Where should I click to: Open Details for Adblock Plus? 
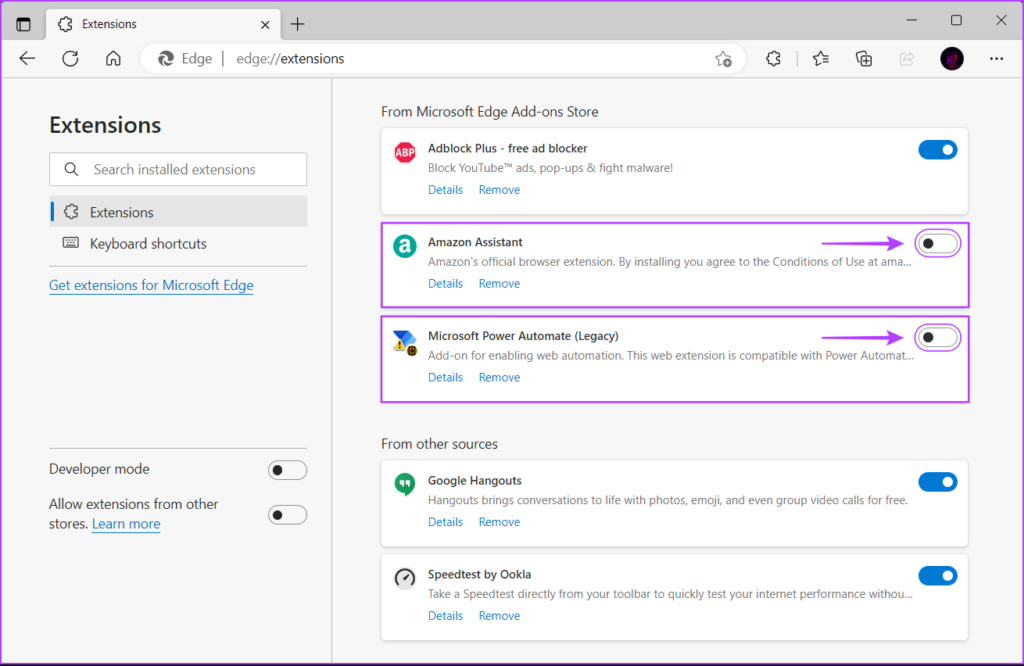point(445,189)
